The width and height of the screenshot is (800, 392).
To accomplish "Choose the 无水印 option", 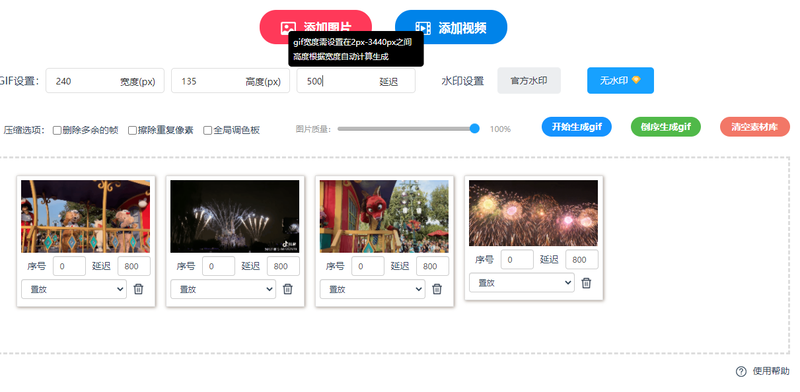I will coord(620,81).
